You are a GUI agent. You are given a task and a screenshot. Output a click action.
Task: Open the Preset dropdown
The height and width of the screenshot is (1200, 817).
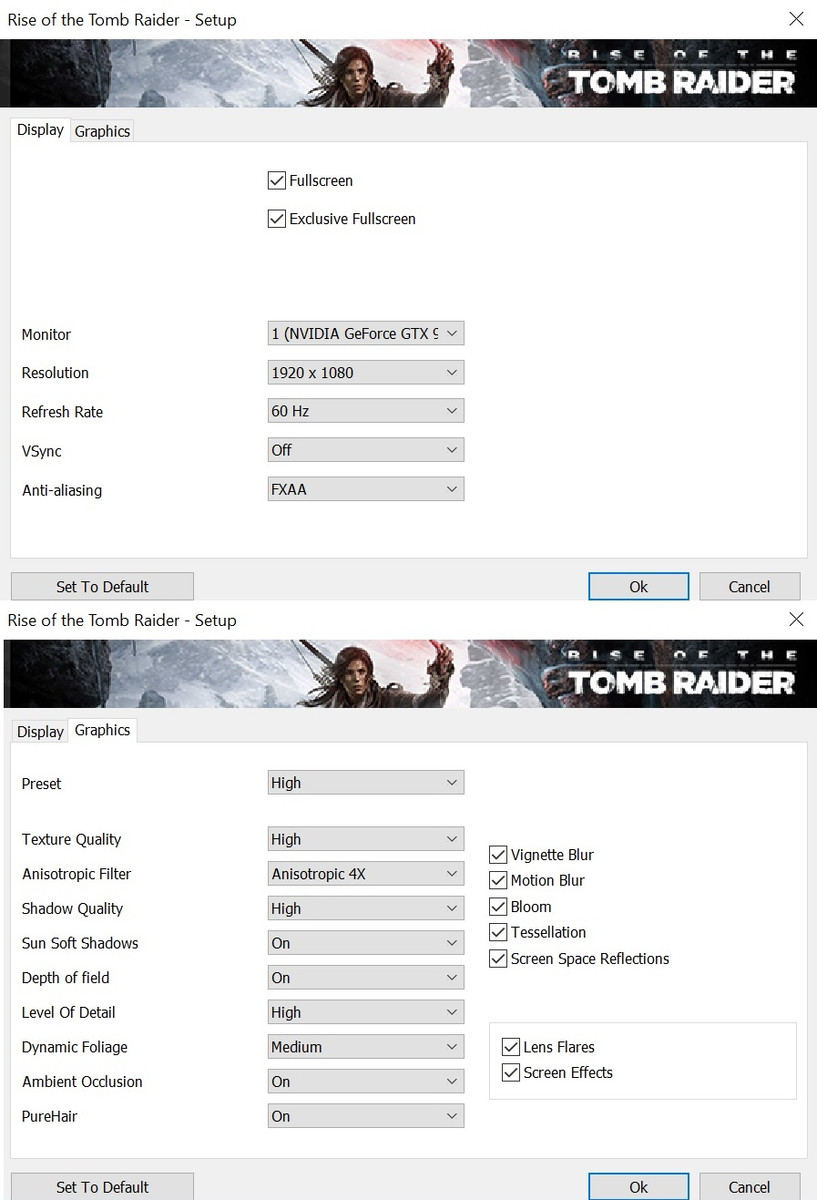click(x=366, y=783)
